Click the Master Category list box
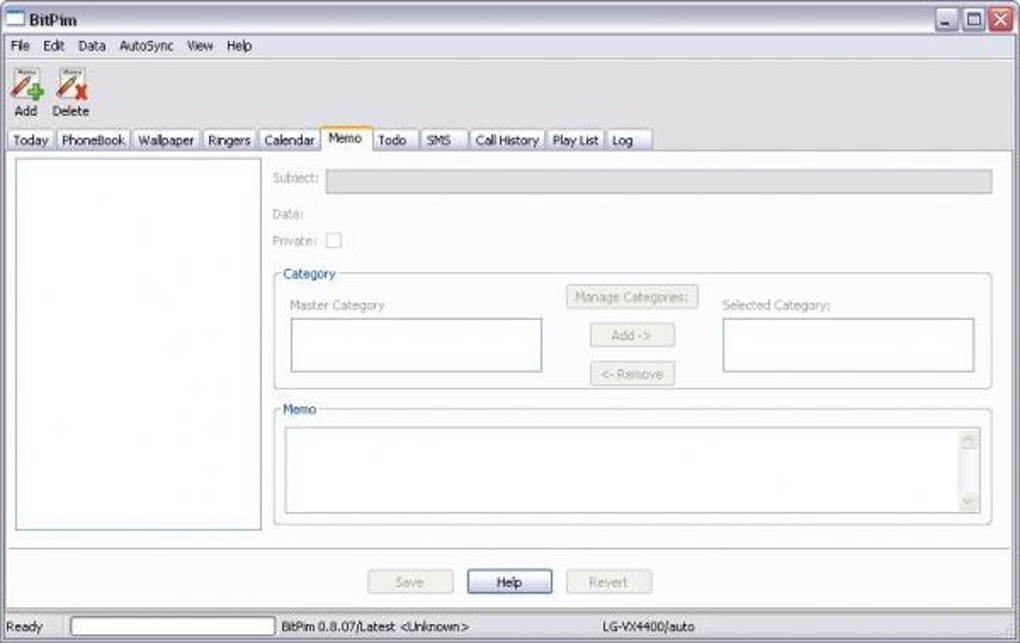Screen dimensions: 1020x643 (416, 345)
